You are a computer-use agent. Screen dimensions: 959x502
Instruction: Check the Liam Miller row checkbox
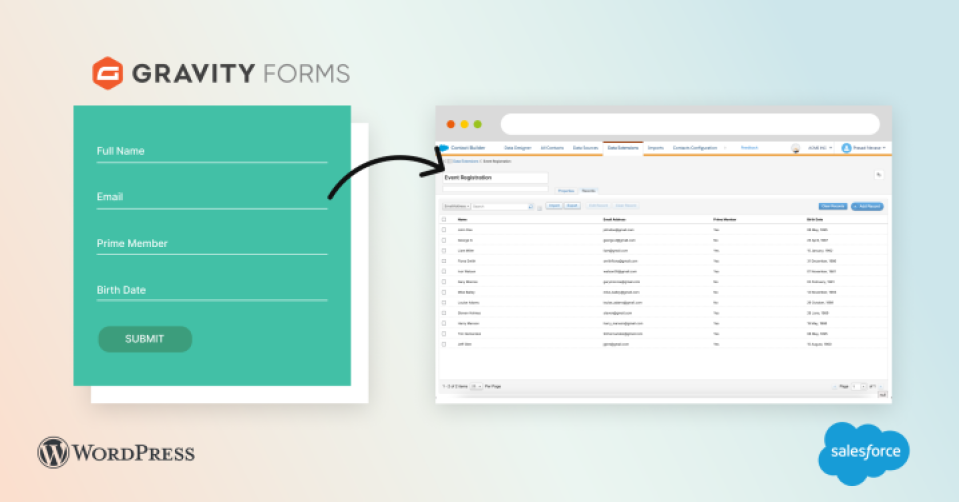pos(444,251)
